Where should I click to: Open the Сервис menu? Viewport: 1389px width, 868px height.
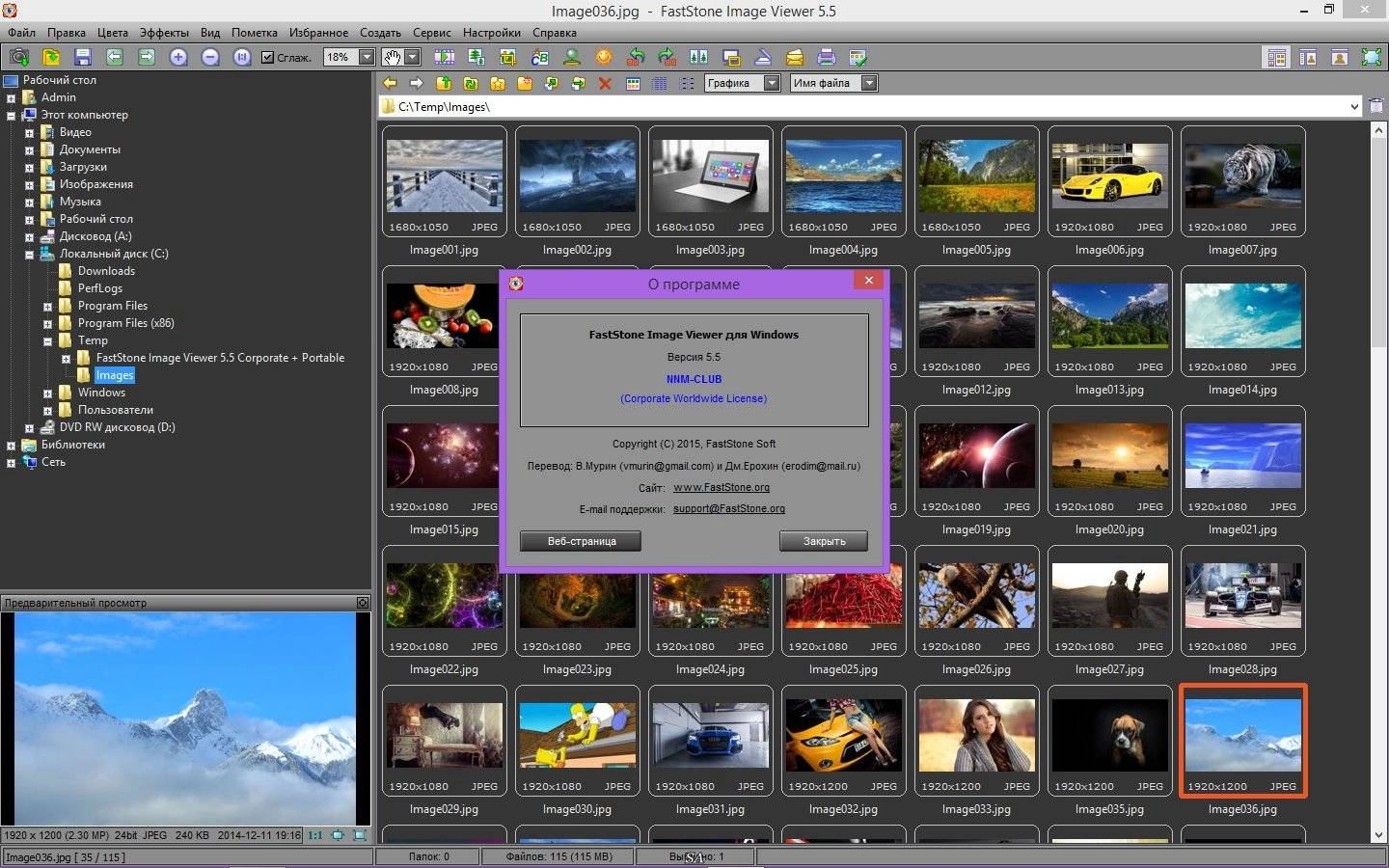coord(431,32)
